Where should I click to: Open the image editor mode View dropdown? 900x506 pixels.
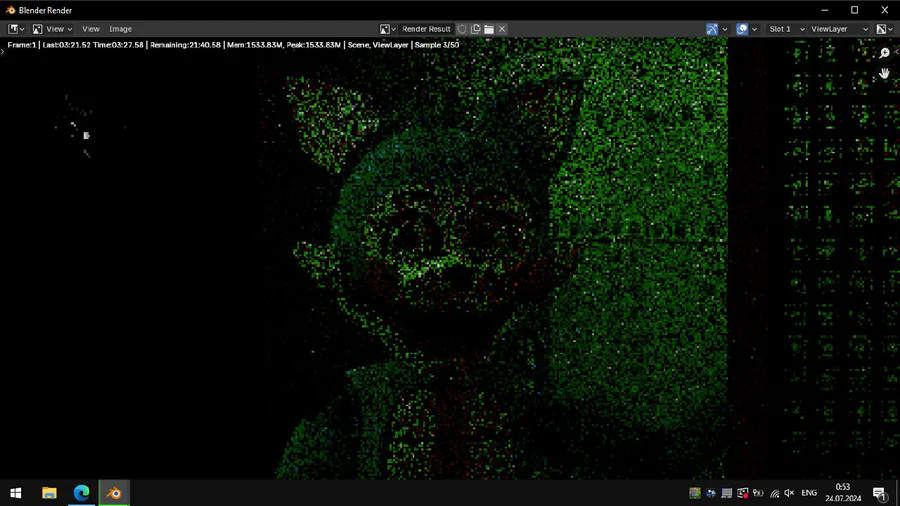pyautogui.click(x=52, y=29)
